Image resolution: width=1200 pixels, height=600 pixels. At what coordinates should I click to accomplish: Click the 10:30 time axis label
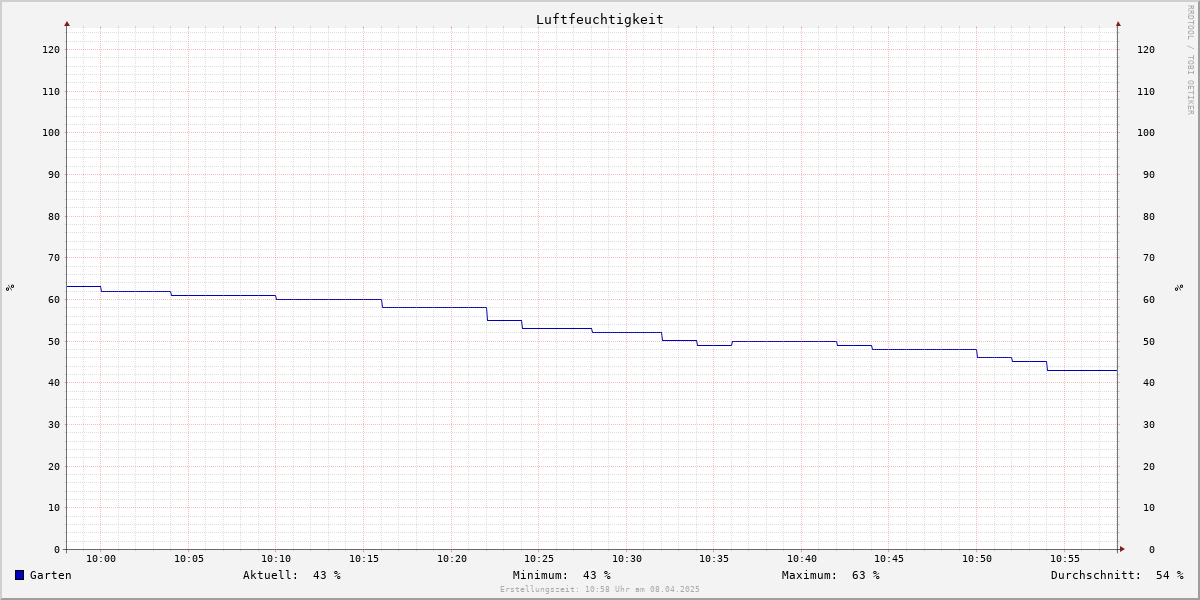(x=627, y=559)
